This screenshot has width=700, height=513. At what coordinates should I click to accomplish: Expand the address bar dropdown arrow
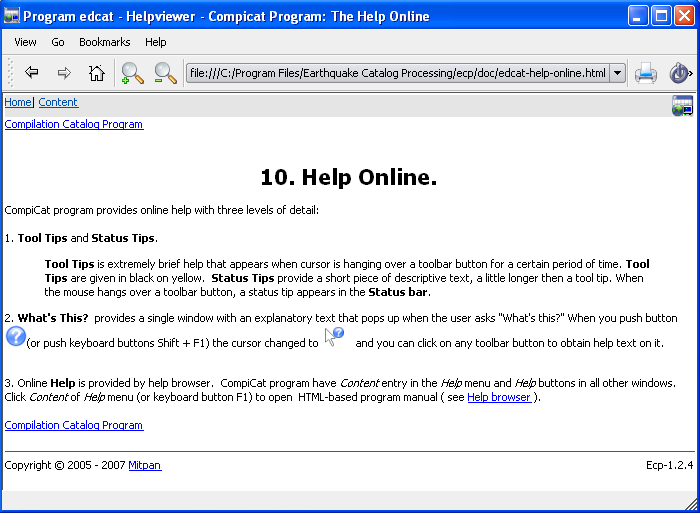coord(617,73)
